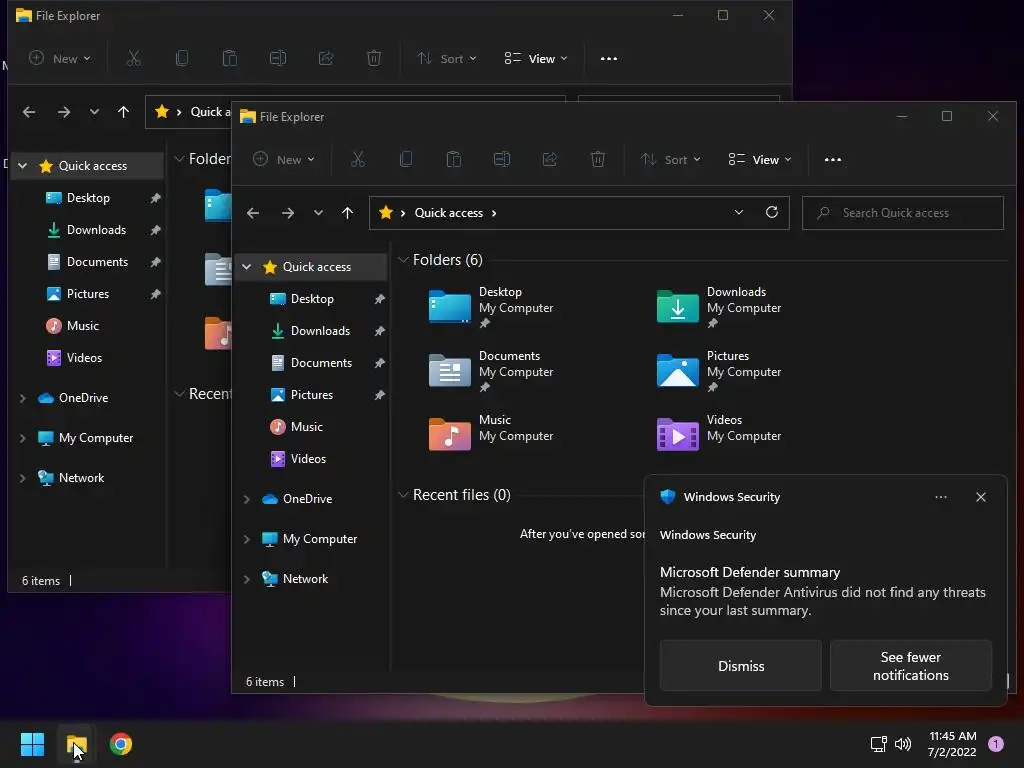Click the Delete trash icon in front File Explorer toolbar
This screenshot has height=768, width=1024.
tap(598, 159)
